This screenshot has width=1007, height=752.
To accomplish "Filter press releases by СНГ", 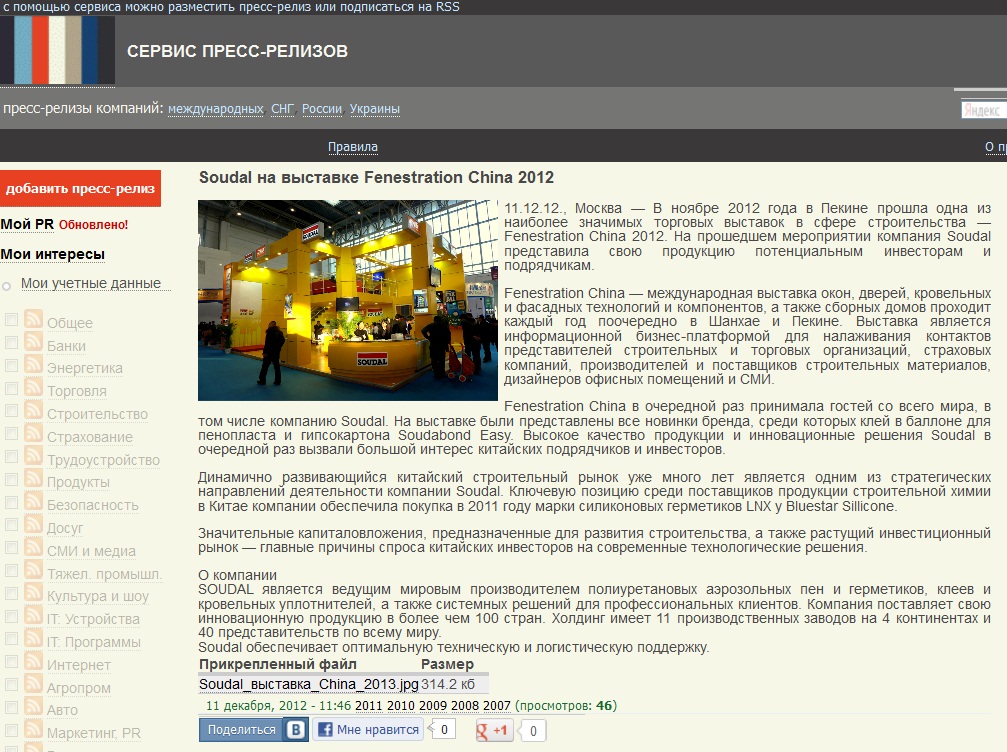I will 283,109.
